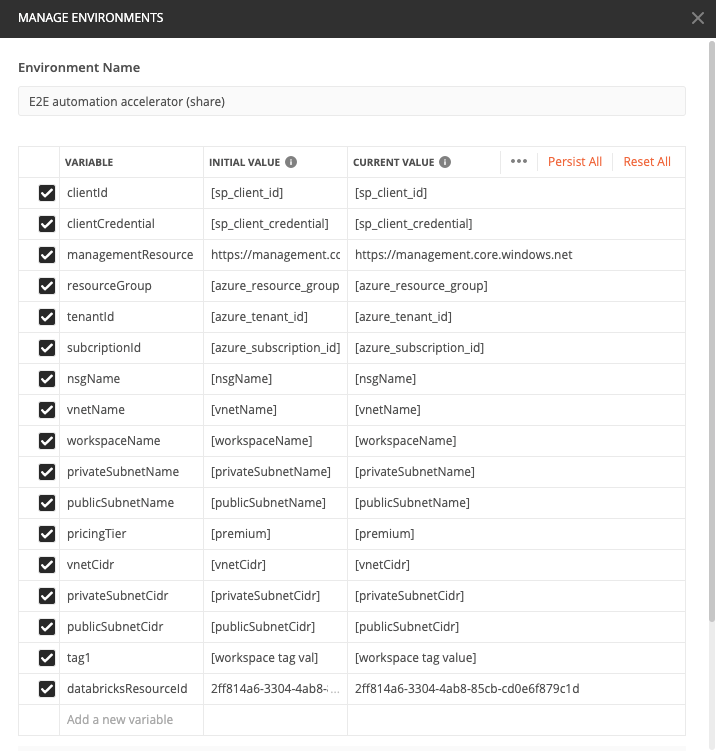This screenshot has width=716, height=751.
Task: Edit the Environment Name field
Action: [352, 101]
